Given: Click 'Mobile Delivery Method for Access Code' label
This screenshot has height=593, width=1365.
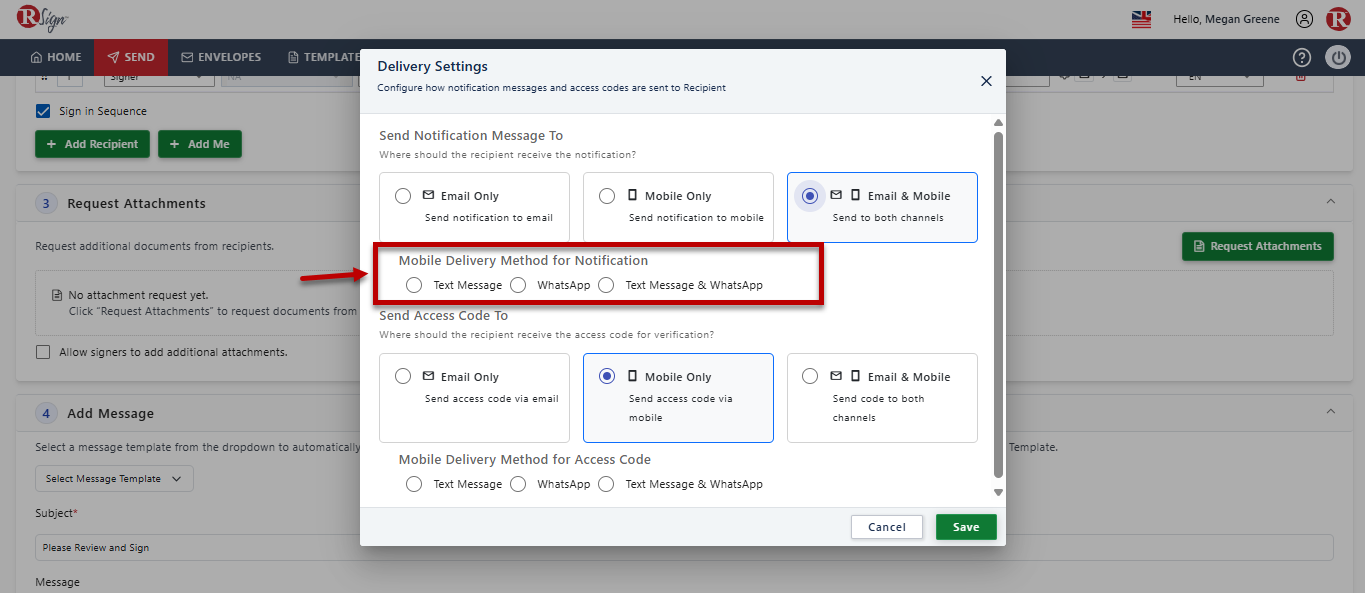Looking at the screenshot, I should point(525,460).
